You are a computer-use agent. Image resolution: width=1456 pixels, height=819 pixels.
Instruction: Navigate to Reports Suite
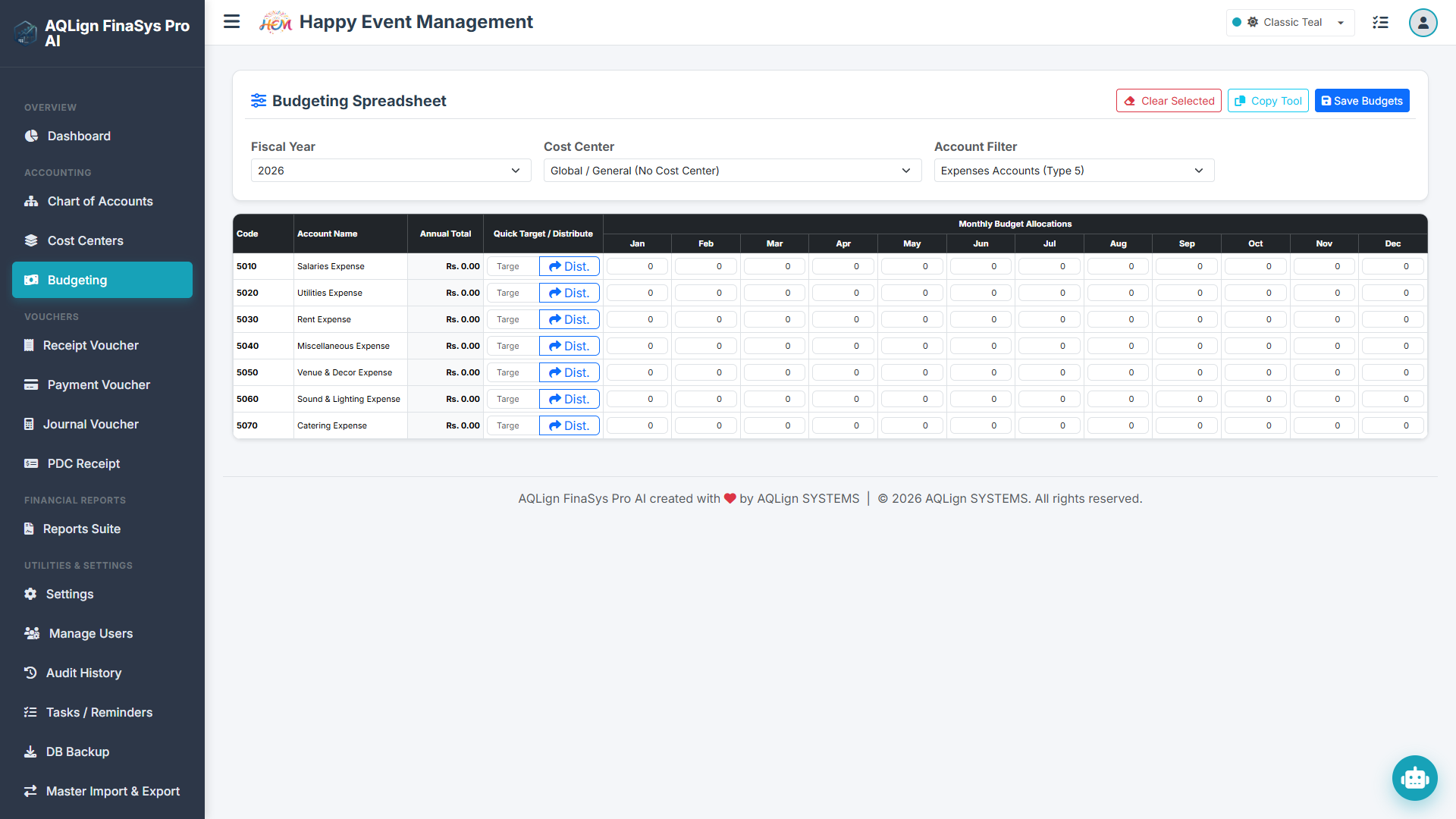pyautogui.click(x=102, y=529)
